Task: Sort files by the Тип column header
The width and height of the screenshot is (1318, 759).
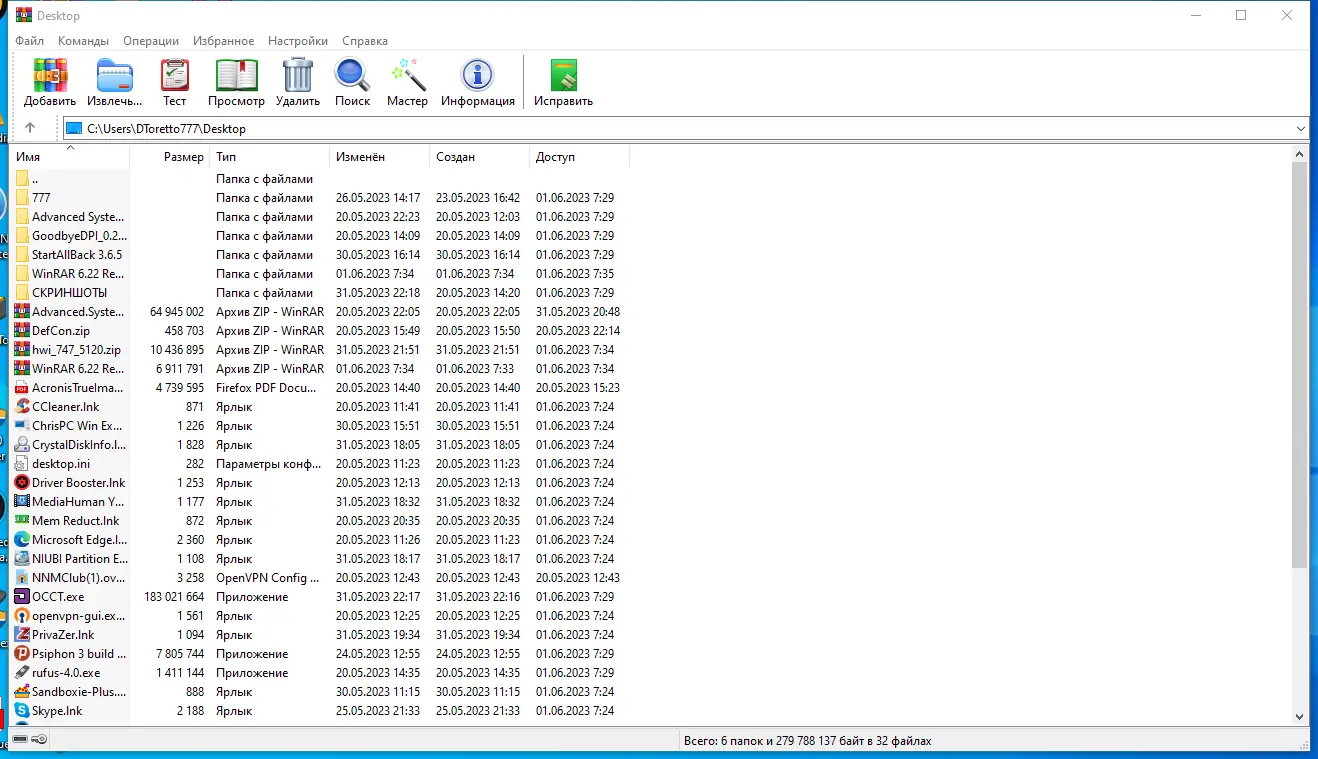Action: click(270, 157)
